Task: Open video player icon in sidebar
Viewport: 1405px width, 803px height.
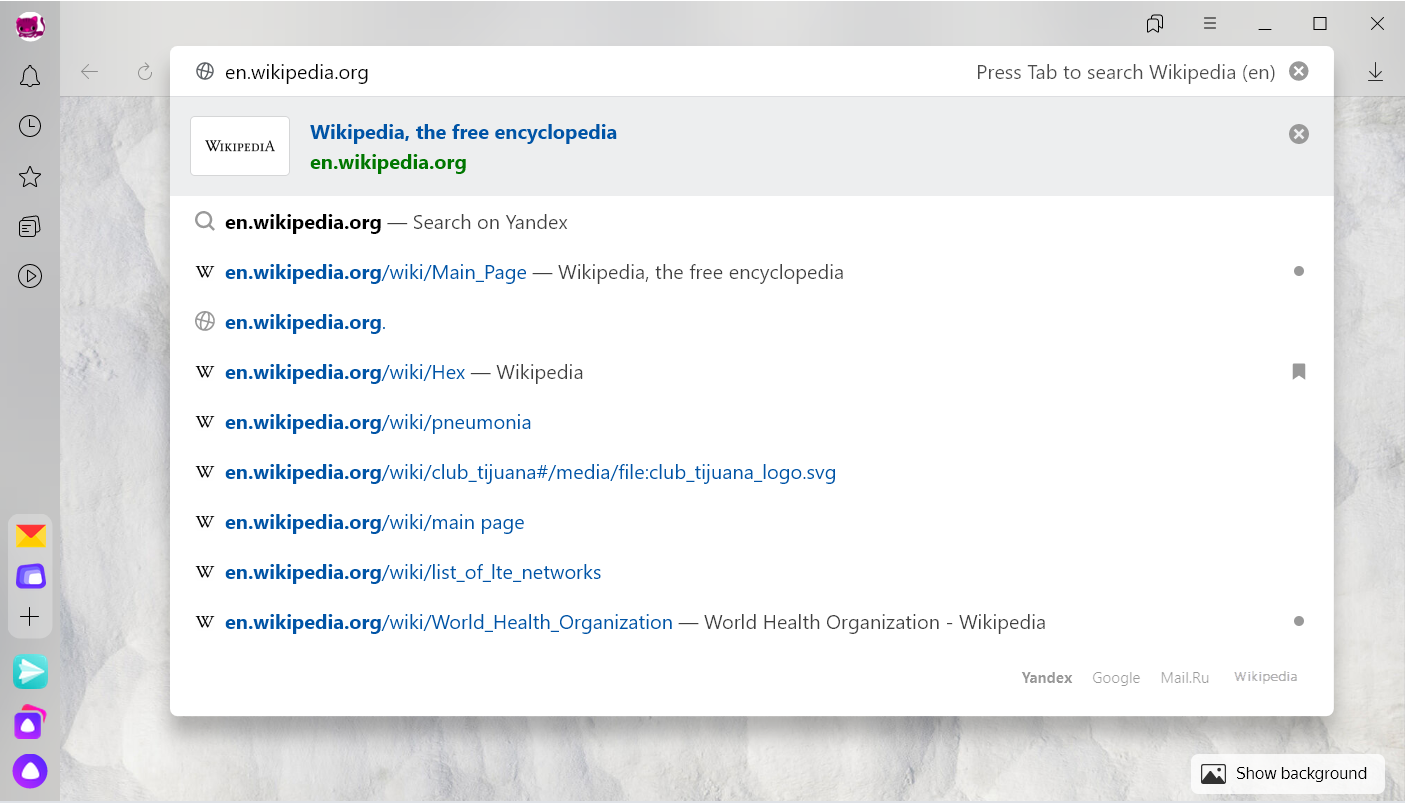Action: tap(30, 276)
